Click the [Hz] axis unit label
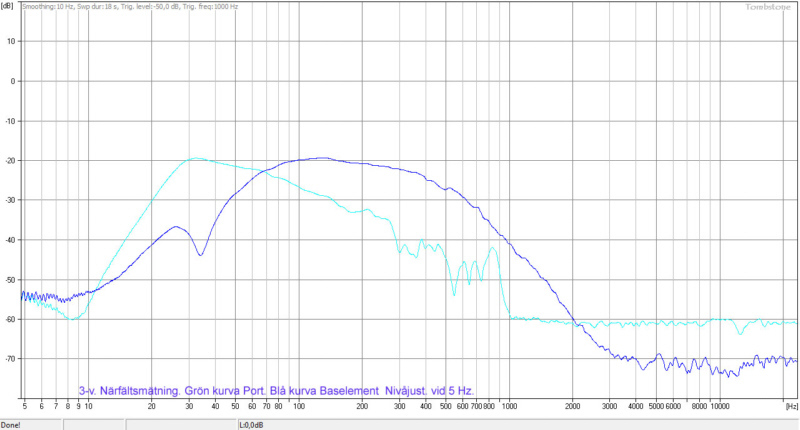The image size is (800, 430). (x=790, y=406)
